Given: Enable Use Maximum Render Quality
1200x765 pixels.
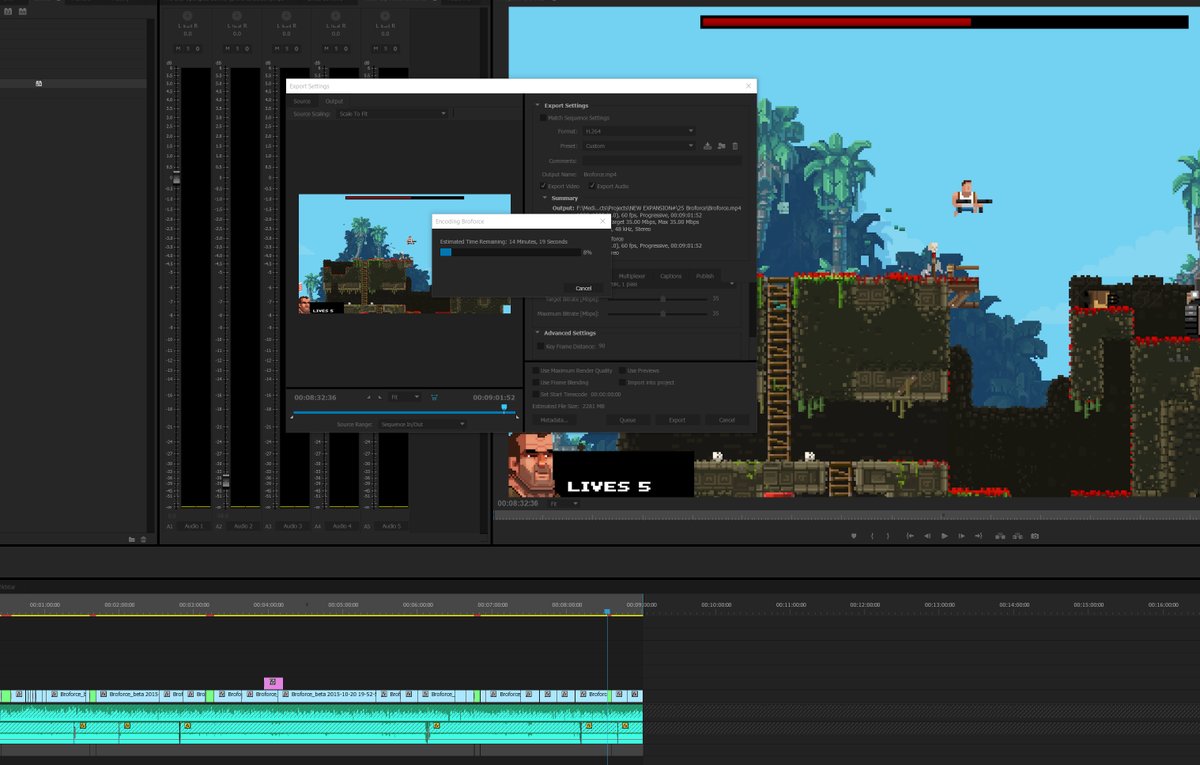Looking at the screenshot, I should (535, 371).
